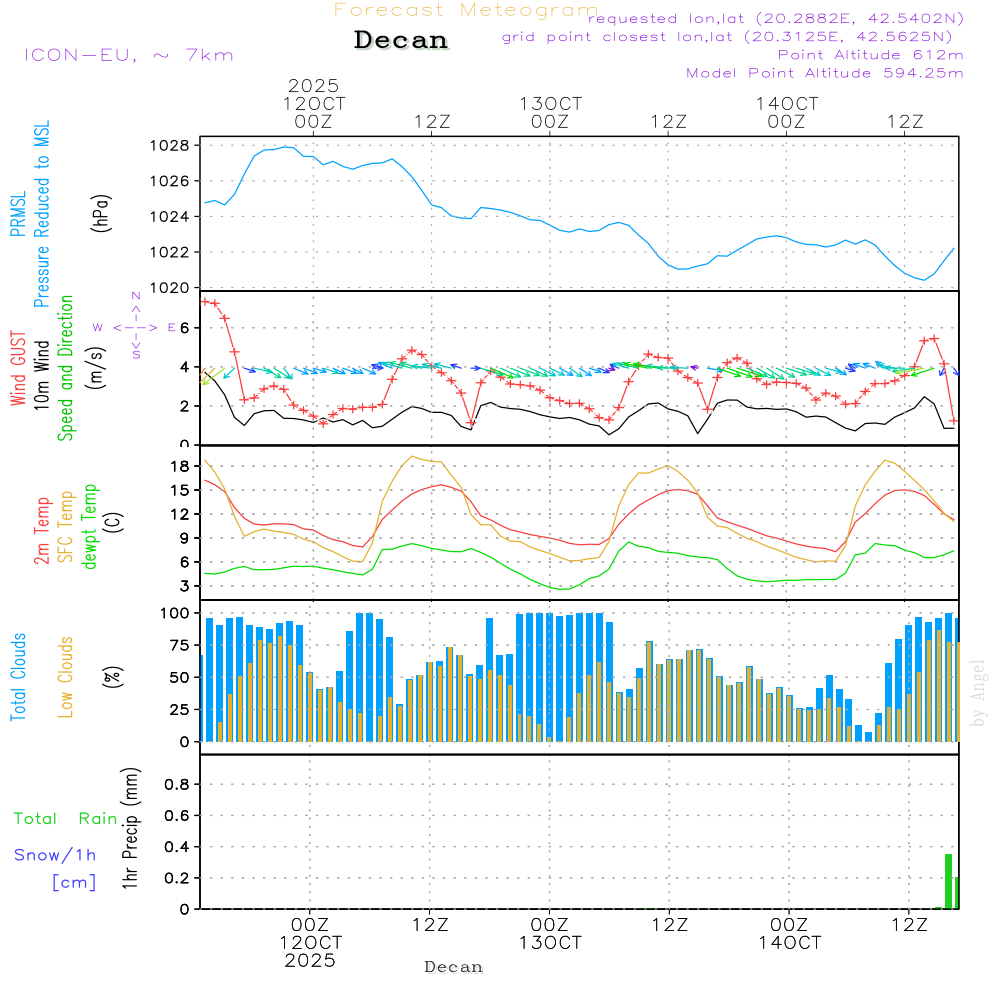The width and height of the screenshot is (1000, 1000).
Task: Click the Total Rain legend label
Action: pos(66,819)
